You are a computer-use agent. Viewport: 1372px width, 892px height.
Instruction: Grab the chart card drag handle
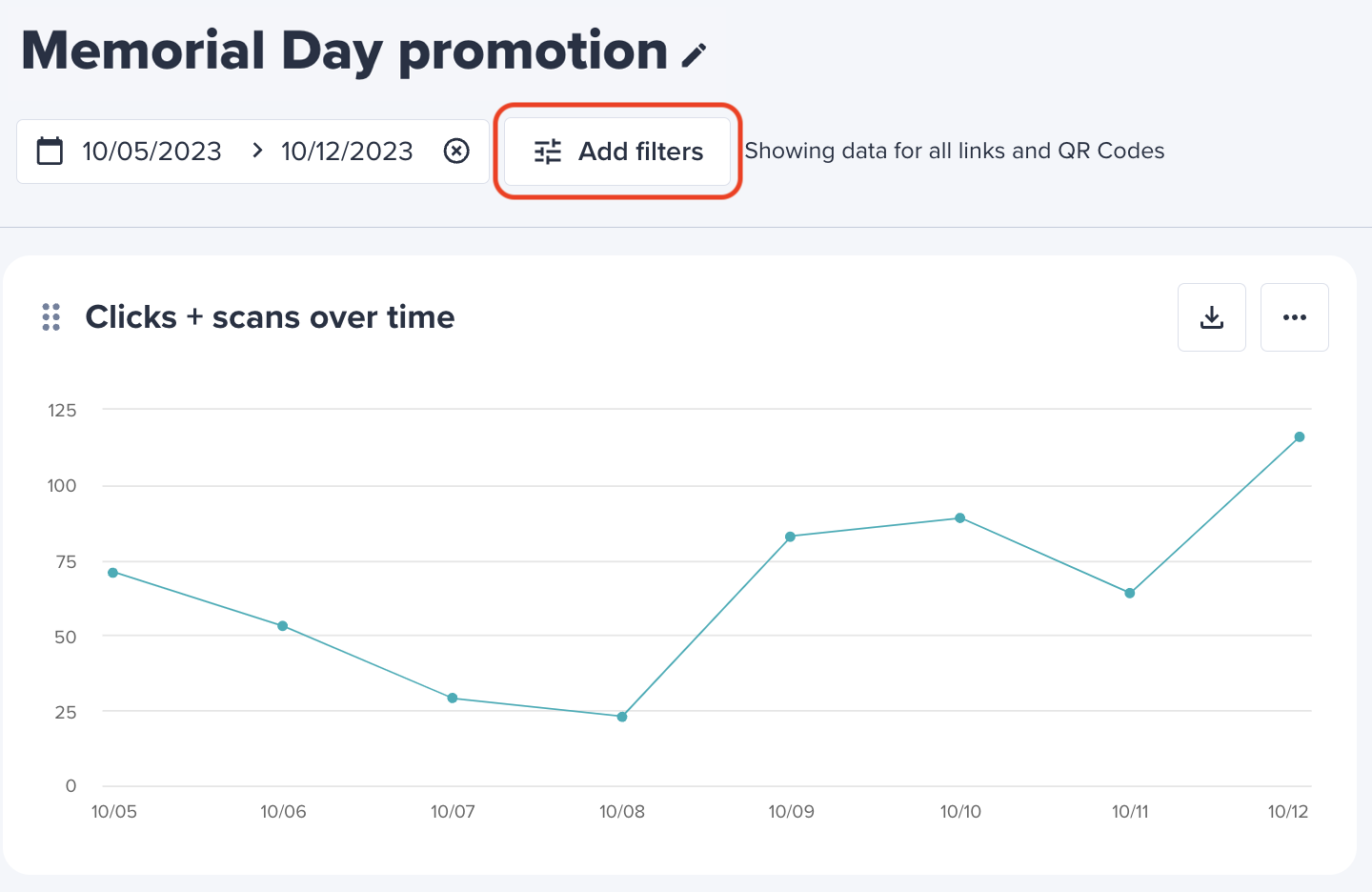click(51, 317)
